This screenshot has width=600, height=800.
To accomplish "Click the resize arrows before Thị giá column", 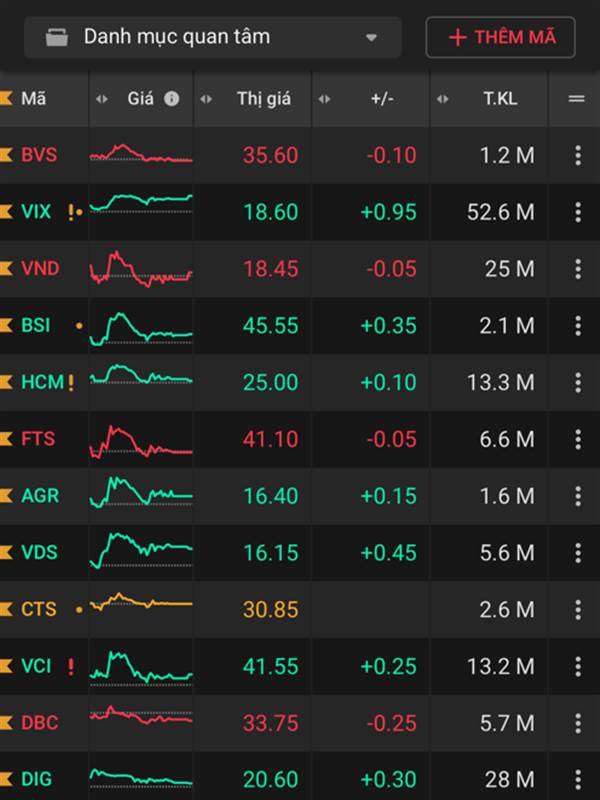I will [206, 99].
